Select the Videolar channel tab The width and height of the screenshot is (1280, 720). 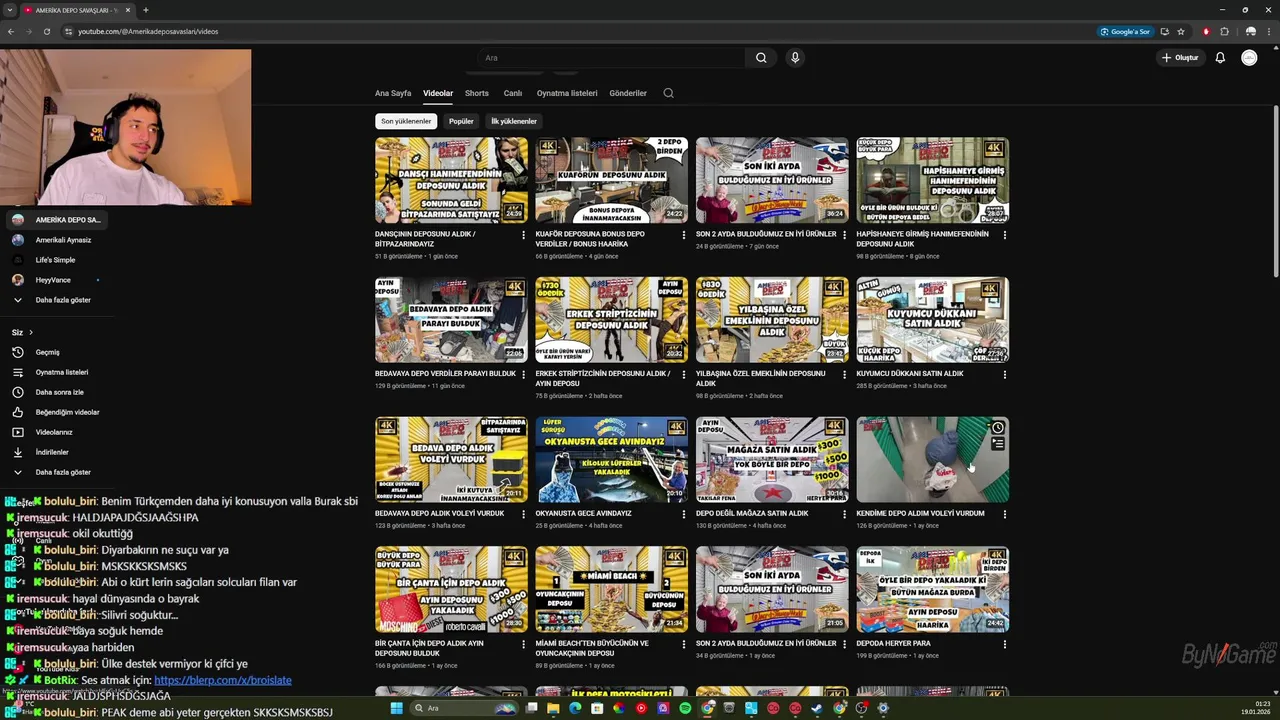coord(438,93)
